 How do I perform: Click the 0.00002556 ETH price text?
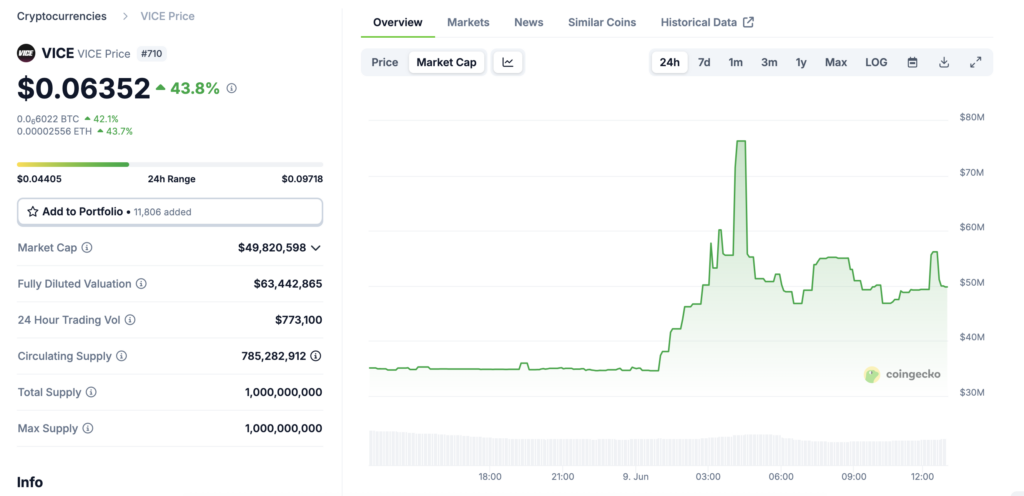[x=55, y=131]
